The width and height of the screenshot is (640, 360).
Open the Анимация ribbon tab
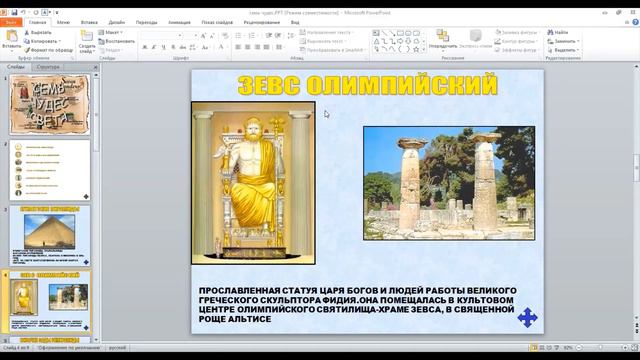coord(179,22)
